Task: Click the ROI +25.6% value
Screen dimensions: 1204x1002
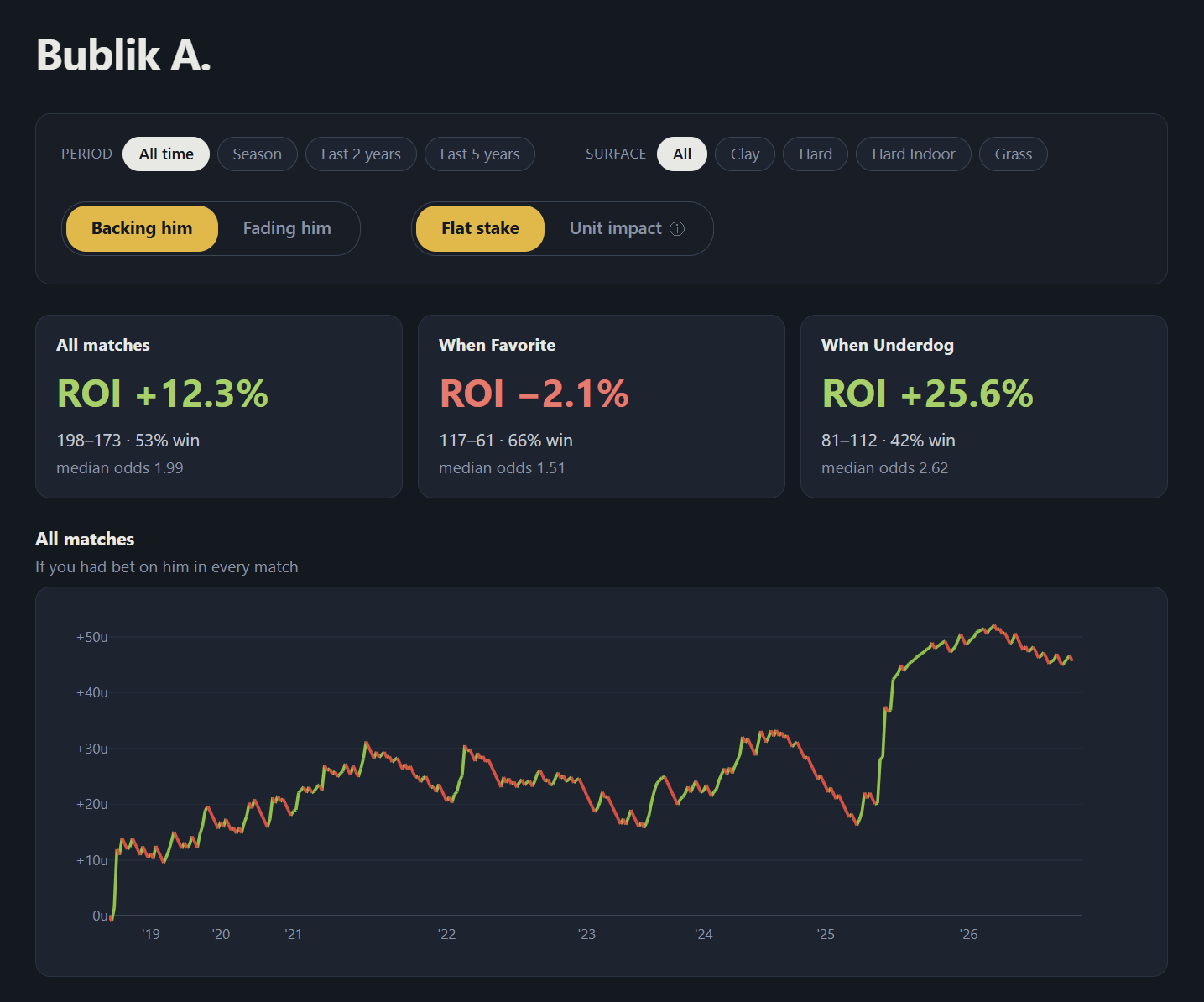Action: coord(927,393)
